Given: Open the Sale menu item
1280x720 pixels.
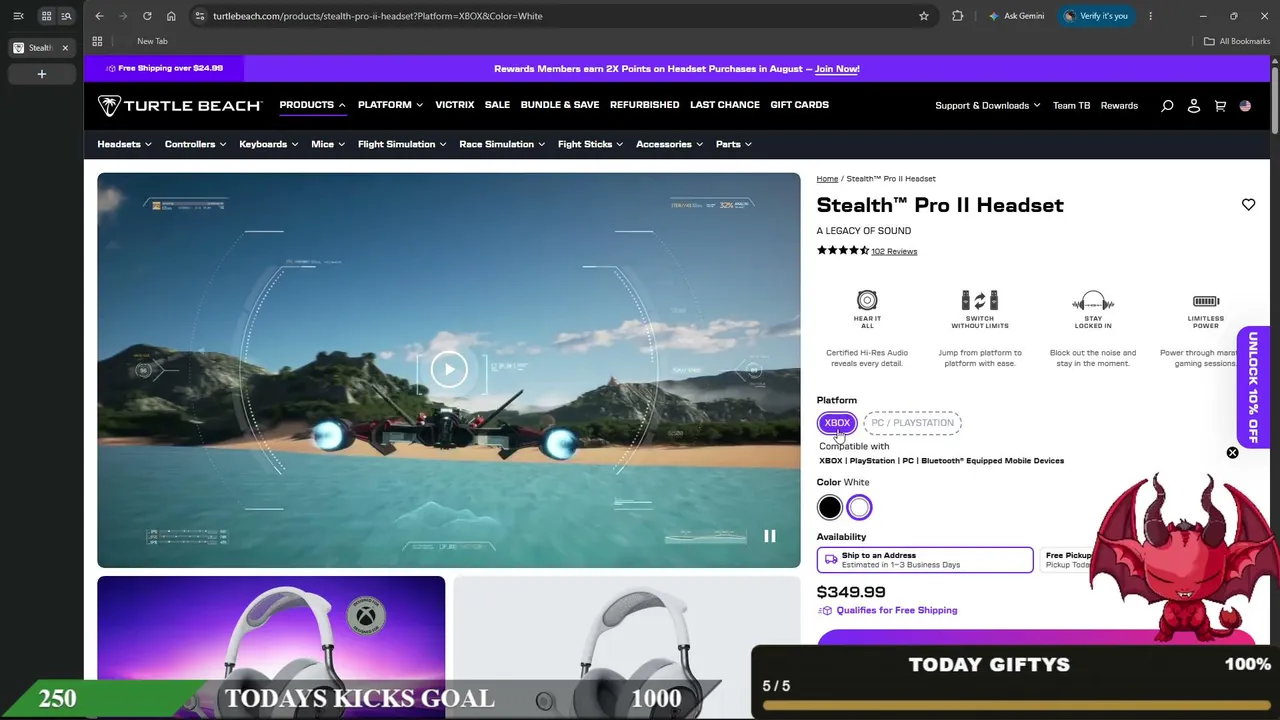Looking at the screenshot, I should 497,105.
